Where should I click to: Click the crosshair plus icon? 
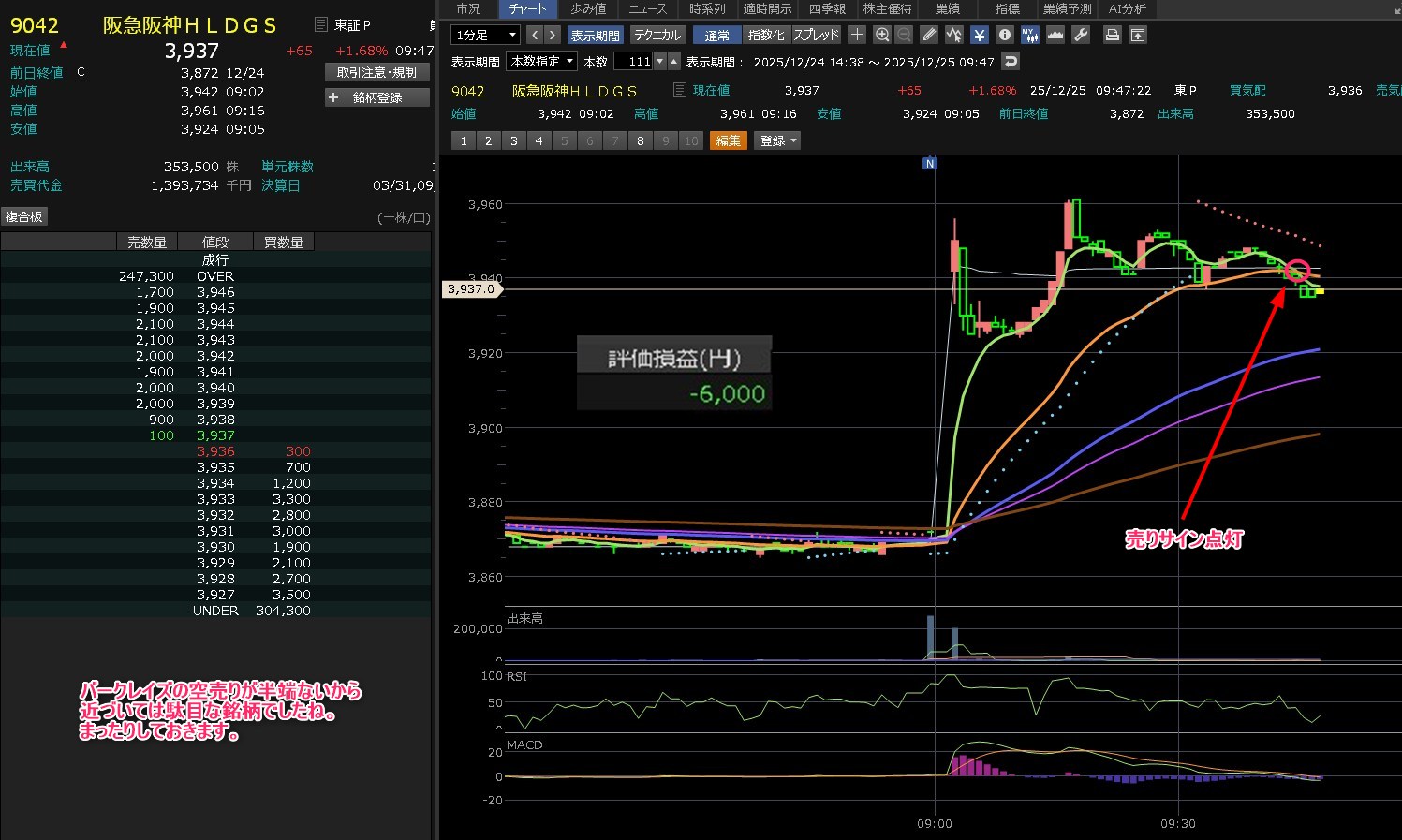click(856, 35)
